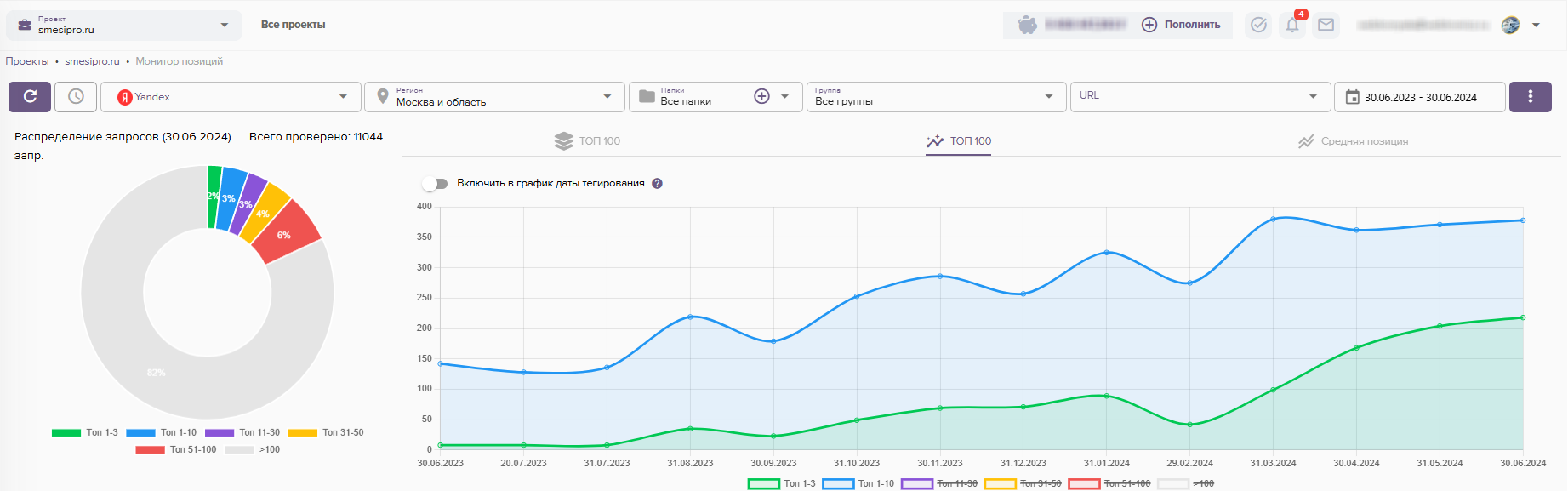Viewport: 1568px width, 491px height.
Task: Click the checkmark tasks icon
Action: pyautogui.click(x=1258, y=25)
